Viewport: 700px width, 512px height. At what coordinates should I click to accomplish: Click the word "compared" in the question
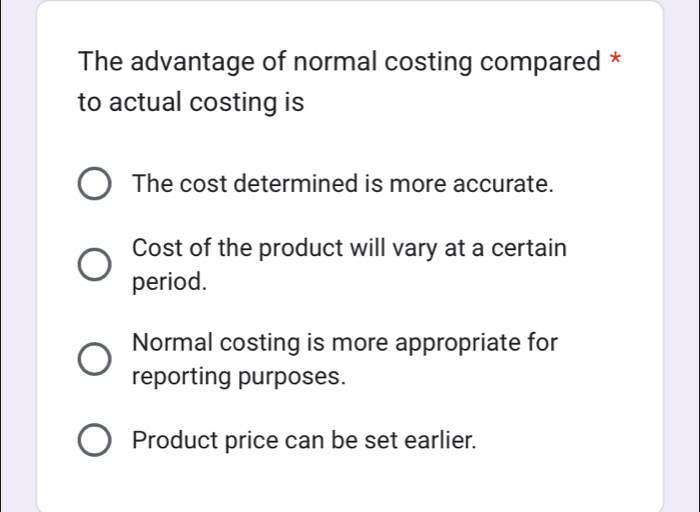pyautogui.click(x=539, y=62)
